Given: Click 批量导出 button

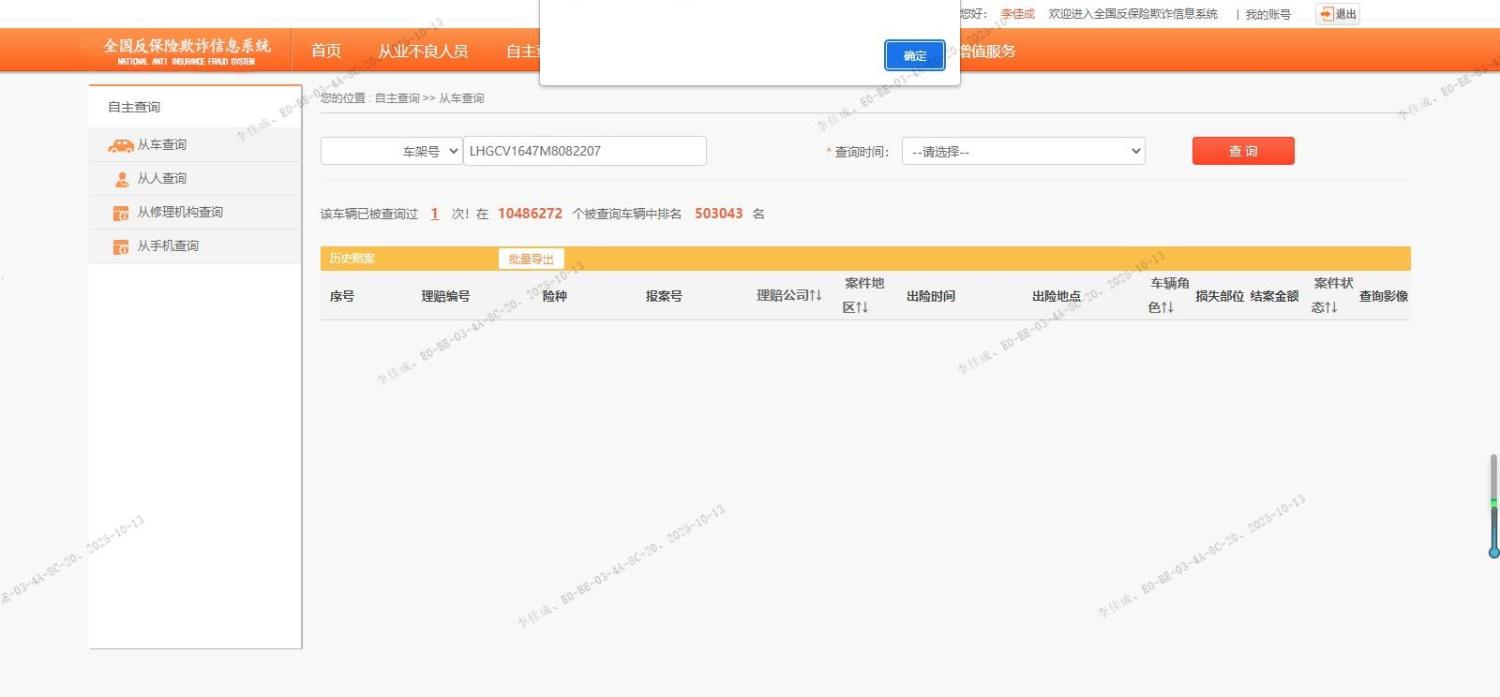Looking at the screenshot, I should pyautogui.click(x=531, y=259).
